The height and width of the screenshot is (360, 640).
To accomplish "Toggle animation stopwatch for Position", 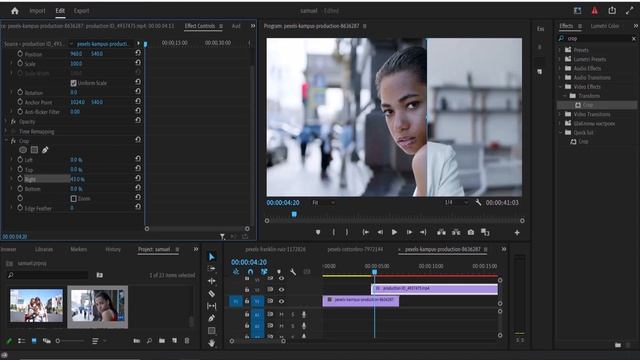I will [20, 53].
